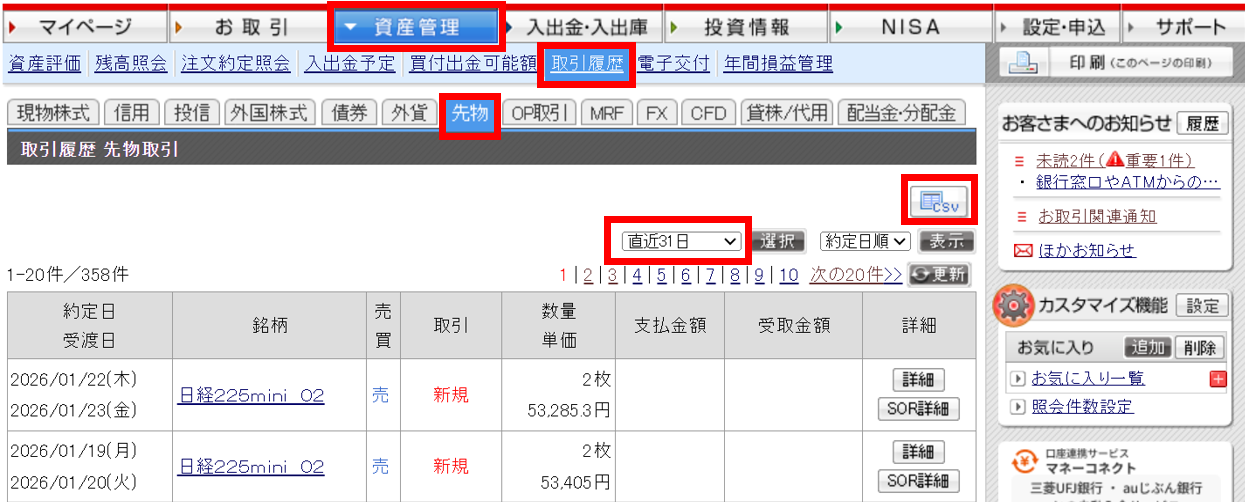The height and width of the screenshot is (502, 1245).
Task: Switch to the 貸株/代用 tab
Action: tap(785, 112)
